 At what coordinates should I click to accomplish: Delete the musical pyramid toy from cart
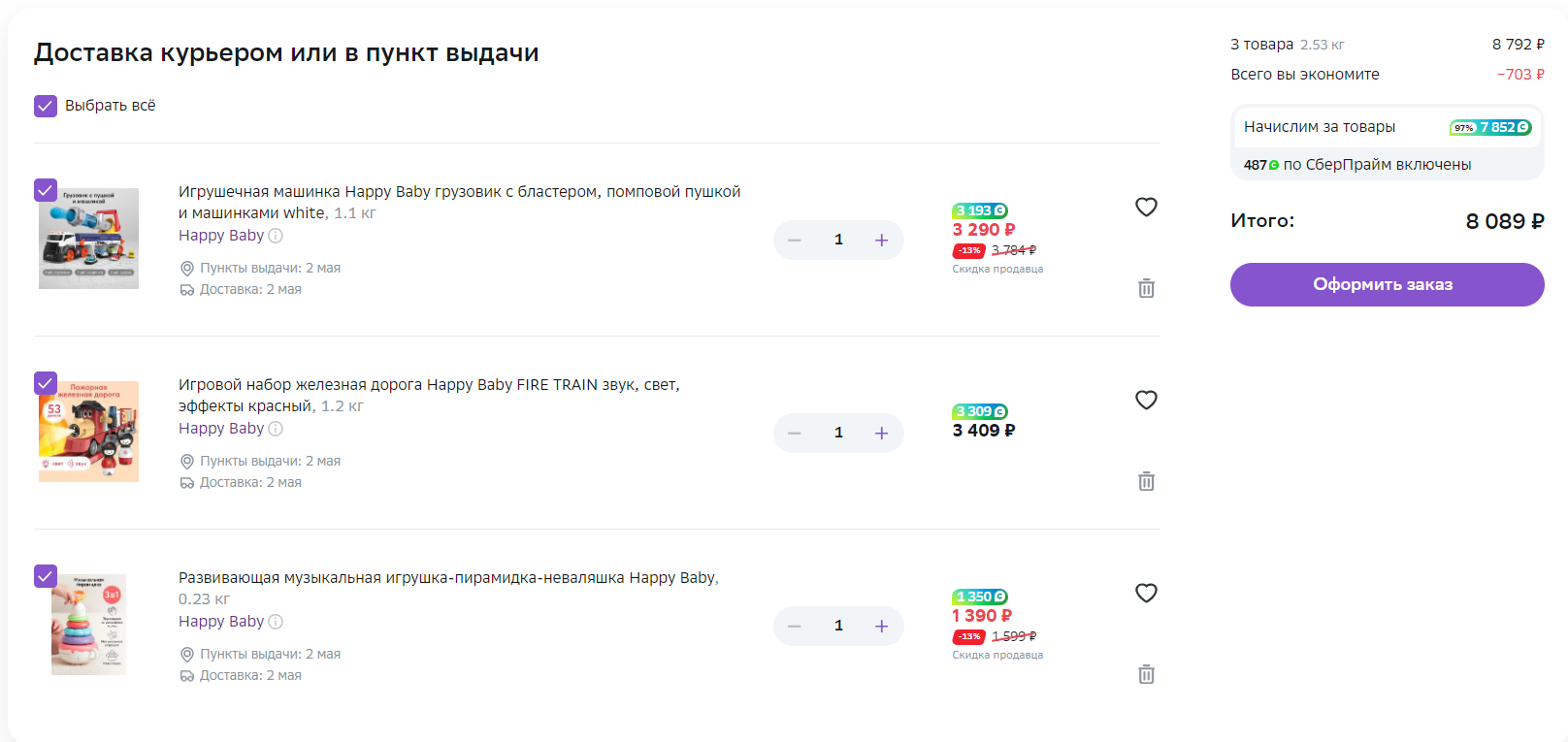click(1146, 674)
